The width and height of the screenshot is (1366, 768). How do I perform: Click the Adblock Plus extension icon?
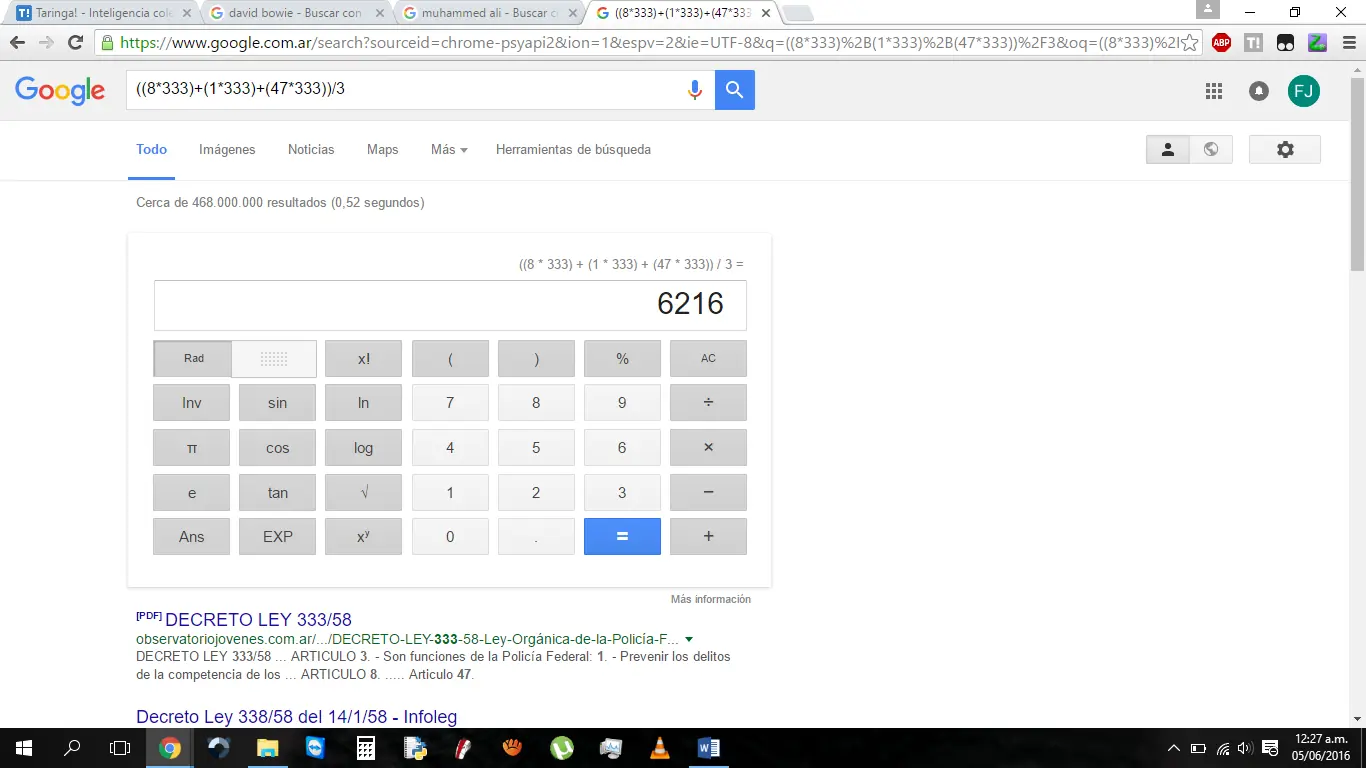[x=1221, y=43]
